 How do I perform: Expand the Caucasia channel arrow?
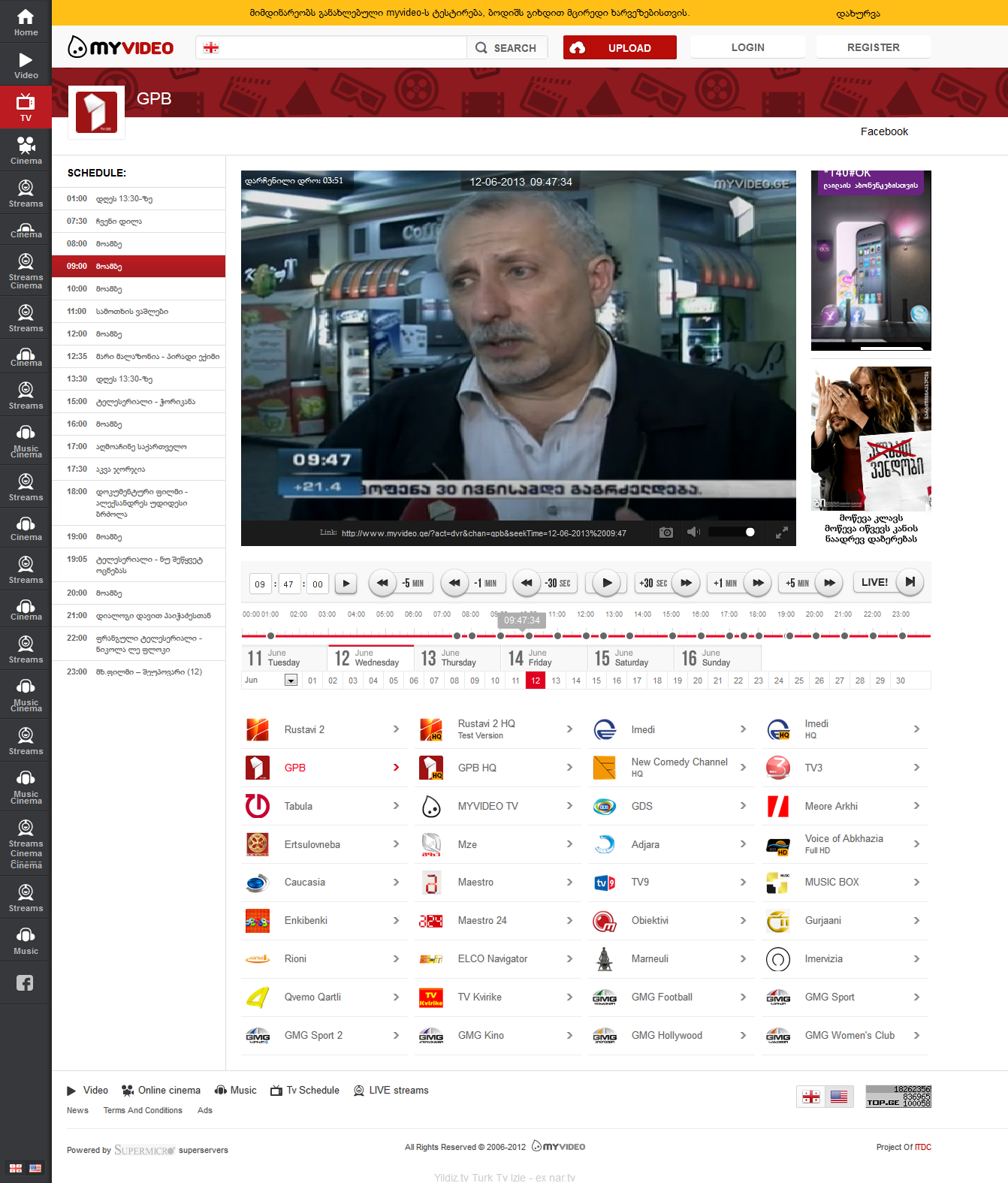pos(396,882)
